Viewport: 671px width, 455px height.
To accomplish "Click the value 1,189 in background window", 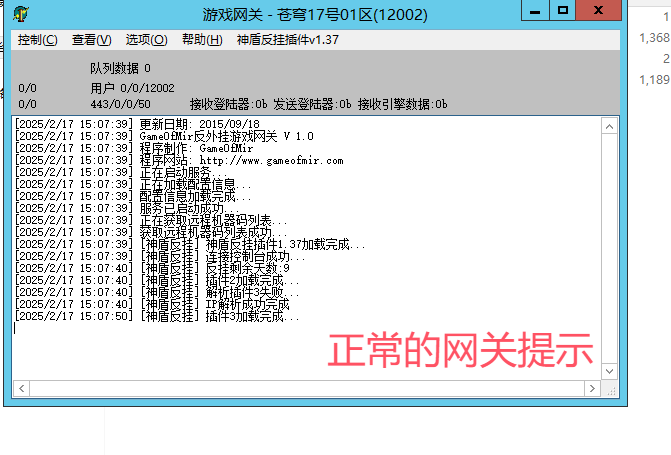I will tap(654, 80).
